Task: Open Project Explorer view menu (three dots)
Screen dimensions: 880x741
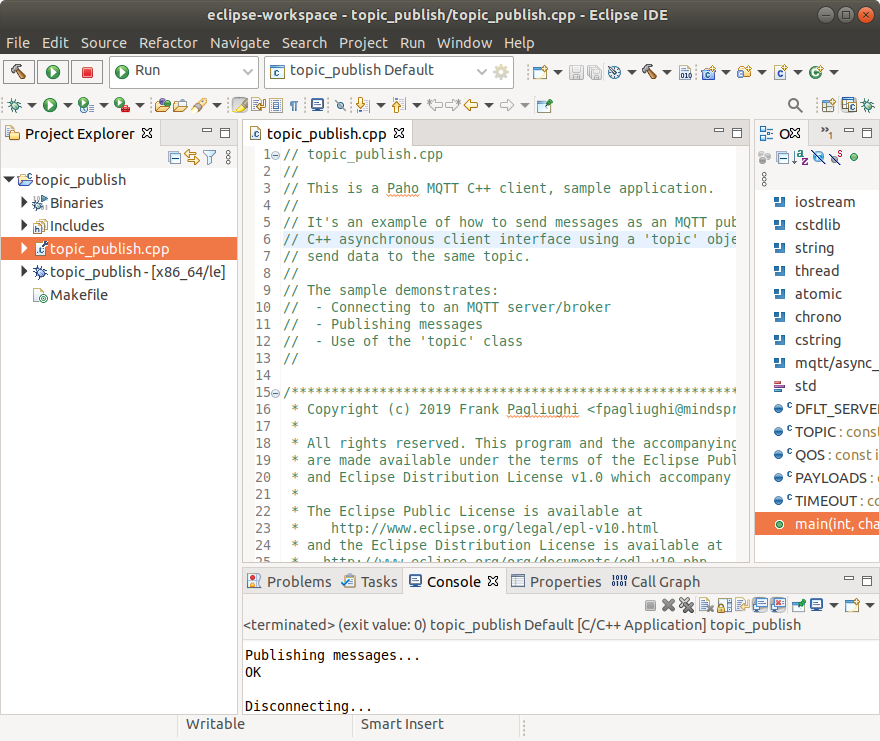Action: [228, 158]
